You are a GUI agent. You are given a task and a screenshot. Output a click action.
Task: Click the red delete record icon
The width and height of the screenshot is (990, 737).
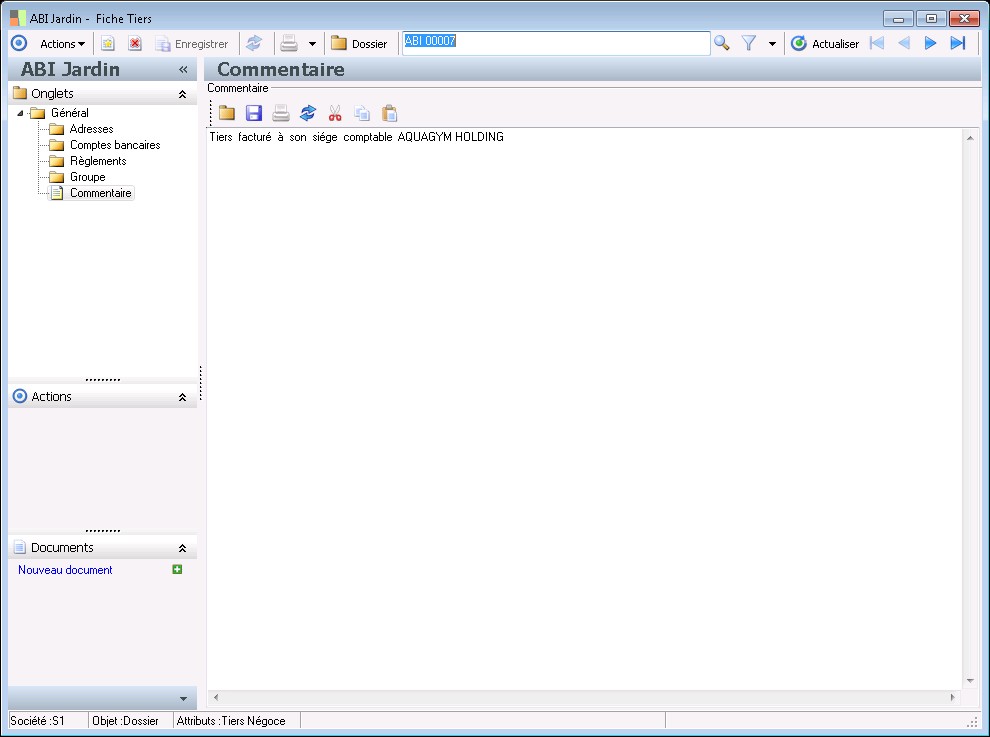134,44
